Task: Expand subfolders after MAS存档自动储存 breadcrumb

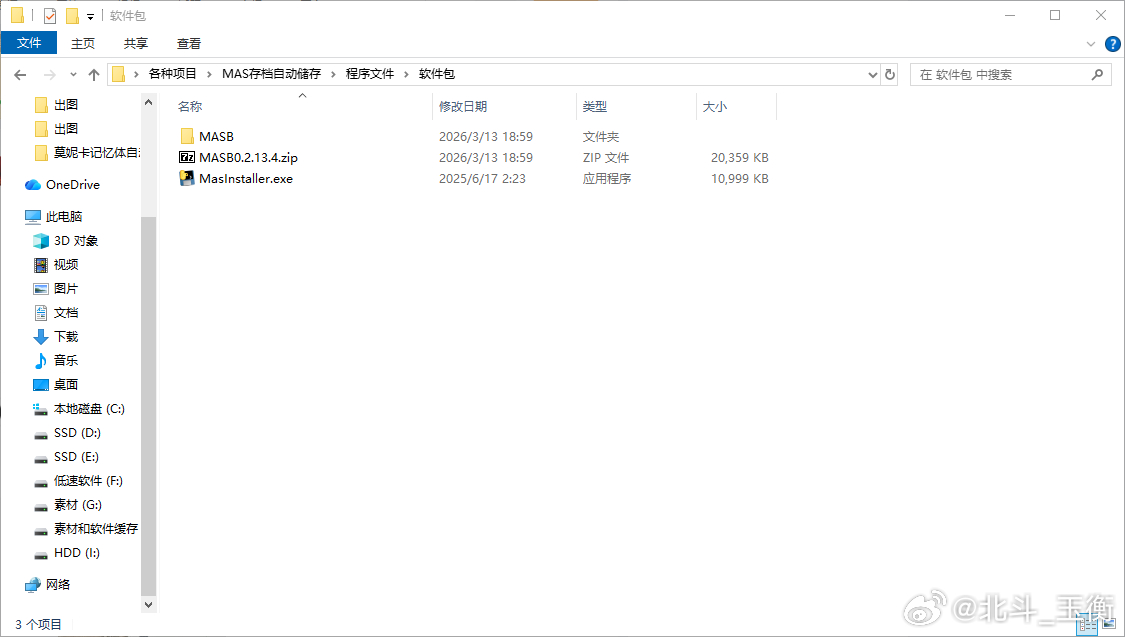Action: coord(333,74)
